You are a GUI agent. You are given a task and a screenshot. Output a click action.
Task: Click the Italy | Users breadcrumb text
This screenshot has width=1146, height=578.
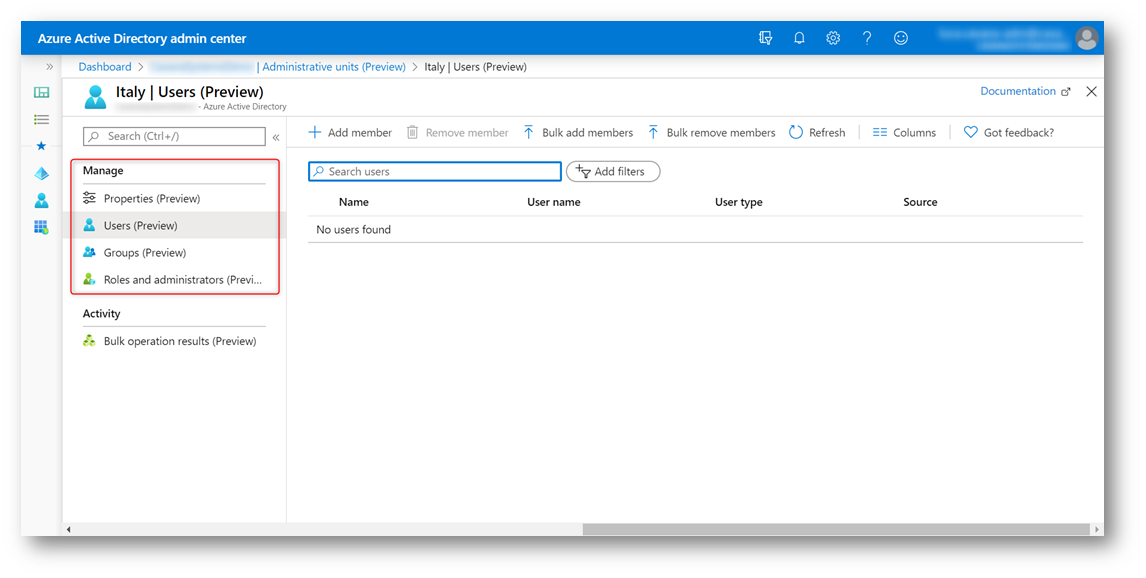476,66
